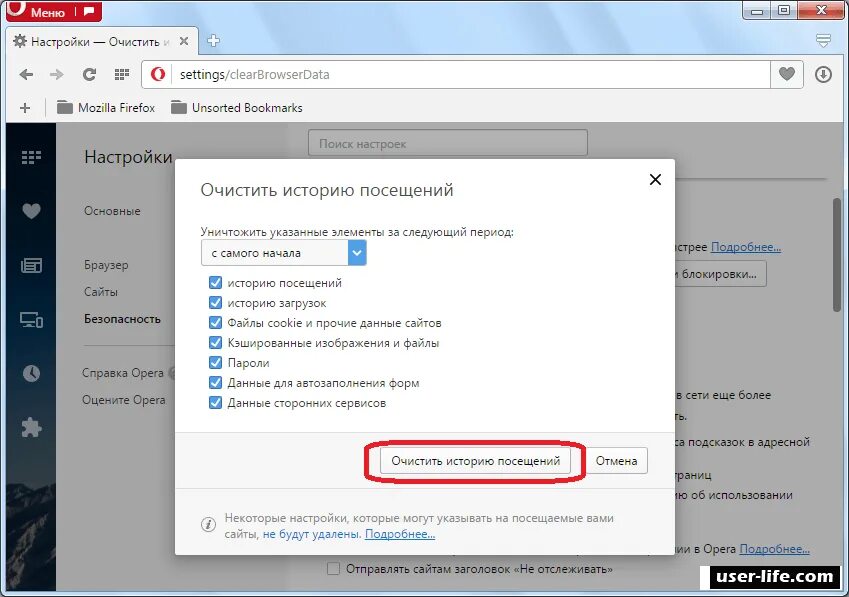Open the tab menu icon at top right
This screenshot has width=849, height=597.
tap(823, 40)
